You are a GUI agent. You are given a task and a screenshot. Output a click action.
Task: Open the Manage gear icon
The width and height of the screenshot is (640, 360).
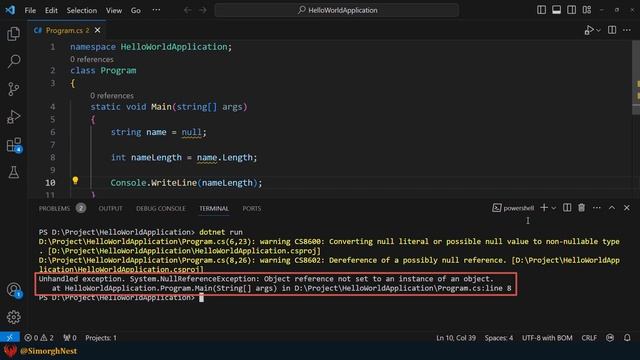click(13, 317)
